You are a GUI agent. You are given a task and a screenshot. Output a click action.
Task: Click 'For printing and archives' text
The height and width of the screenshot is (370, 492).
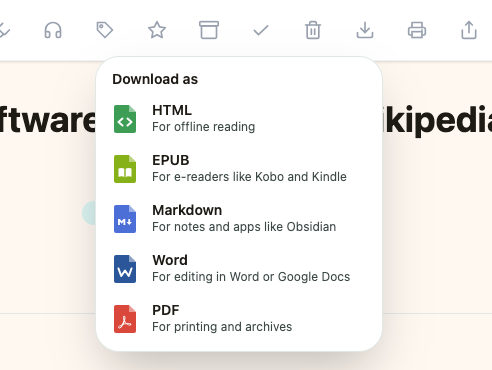coord(222,327)
